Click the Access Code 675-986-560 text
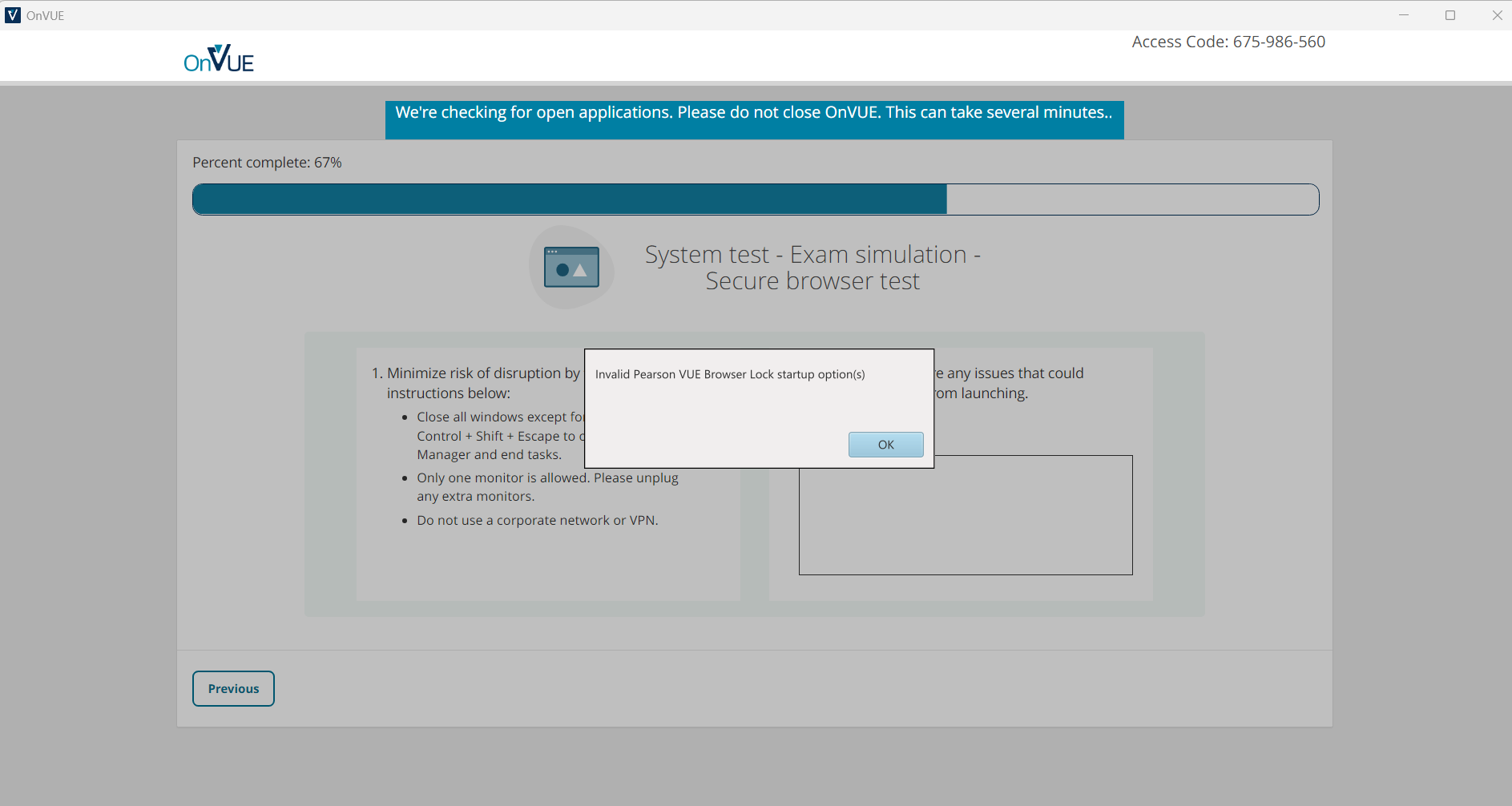This screenshot has width=1512, height=806. [1228, 42]
